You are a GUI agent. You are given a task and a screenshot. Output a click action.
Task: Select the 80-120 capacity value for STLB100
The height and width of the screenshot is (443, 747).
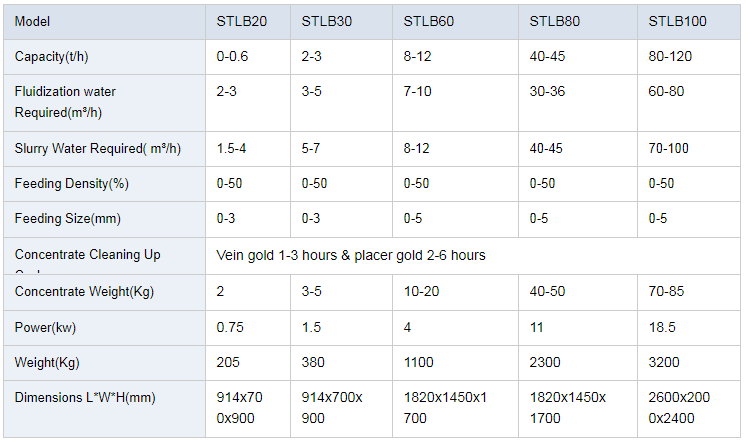[670, 56]
